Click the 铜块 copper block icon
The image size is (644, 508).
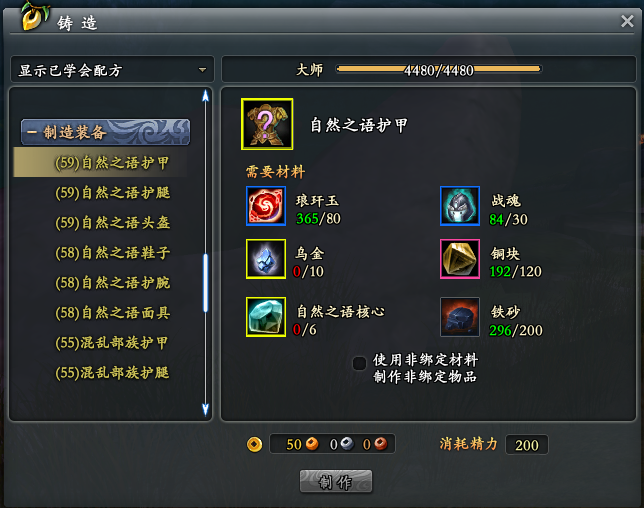click(460, 259)
